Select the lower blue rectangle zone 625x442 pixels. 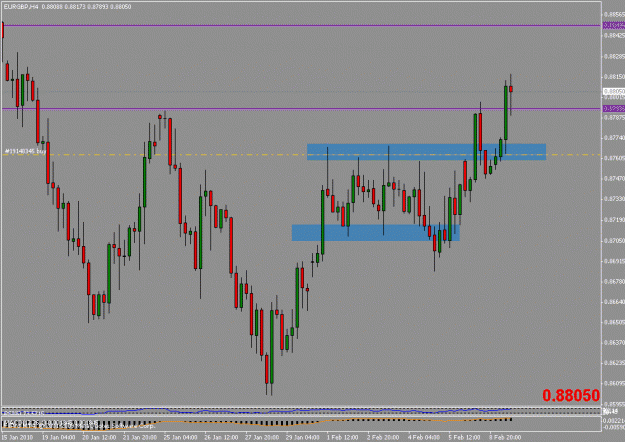(x=375, y=233)
